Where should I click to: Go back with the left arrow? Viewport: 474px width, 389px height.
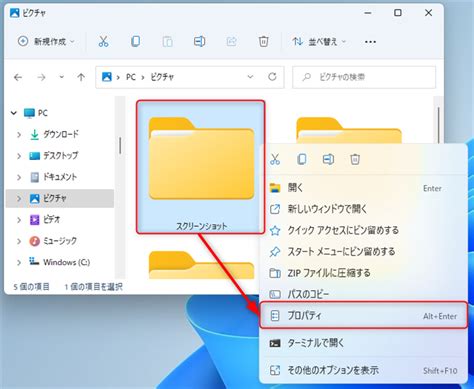(18, 77)
